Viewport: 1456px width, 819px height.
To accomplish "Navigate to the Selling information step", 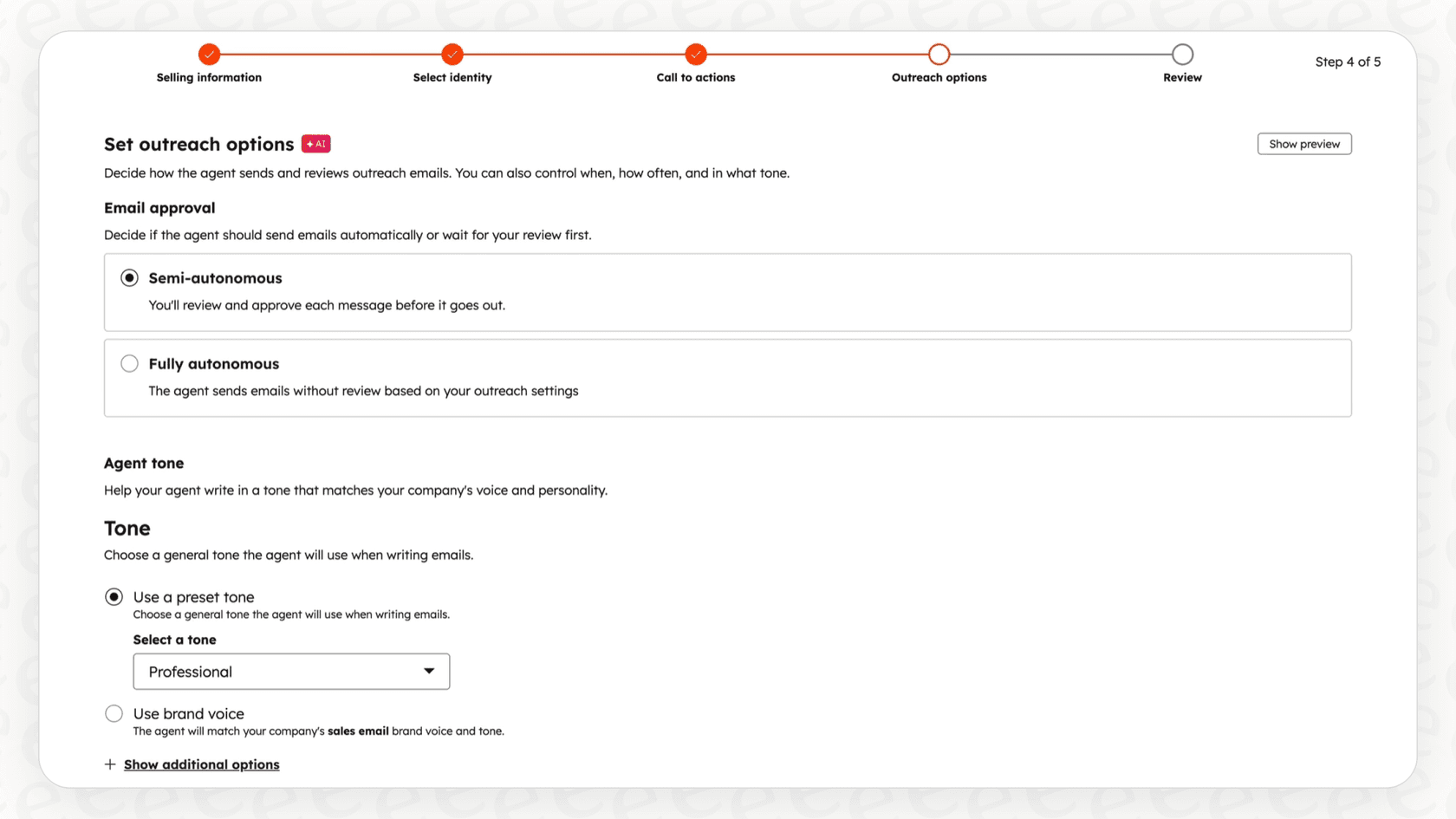I will click(209, 77).
